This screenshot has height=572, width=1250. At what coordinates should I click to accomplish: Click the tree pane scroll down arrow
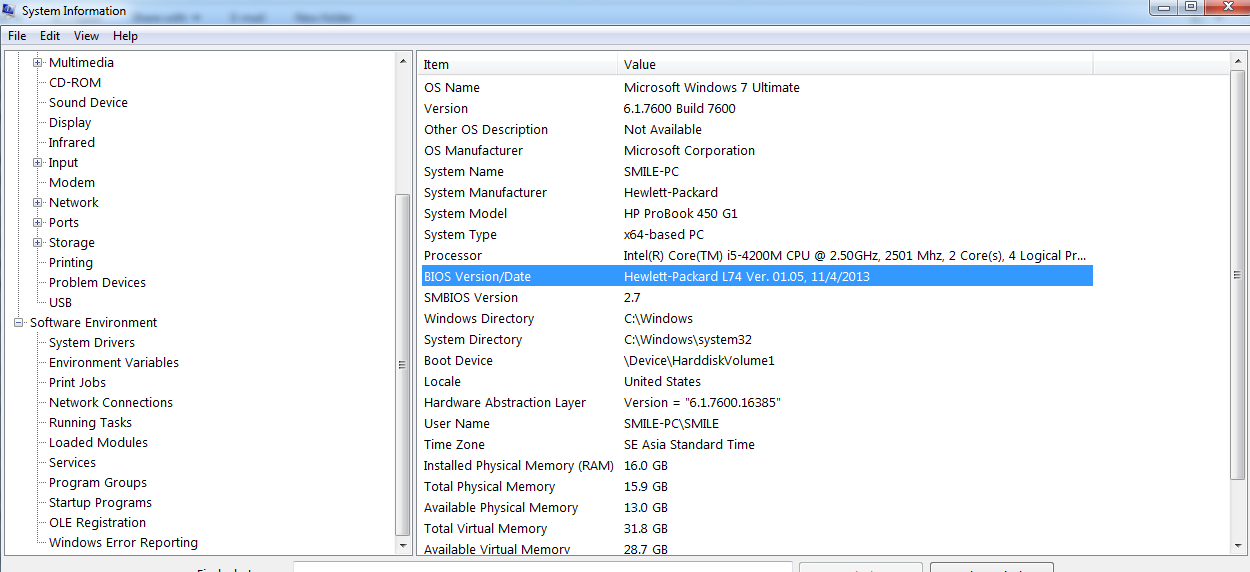click(403, 546)
